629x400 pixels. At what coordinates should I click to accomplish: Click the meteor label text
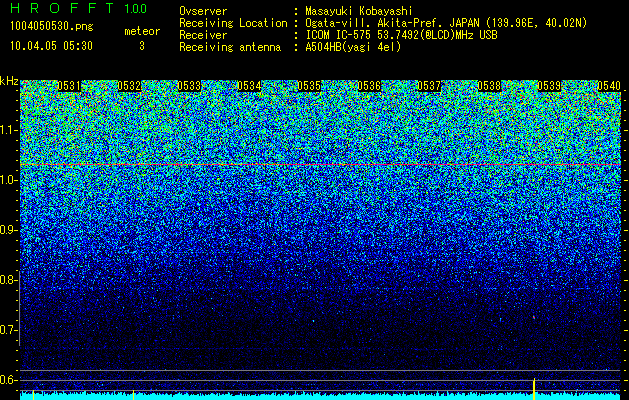[x=142, y=31]
